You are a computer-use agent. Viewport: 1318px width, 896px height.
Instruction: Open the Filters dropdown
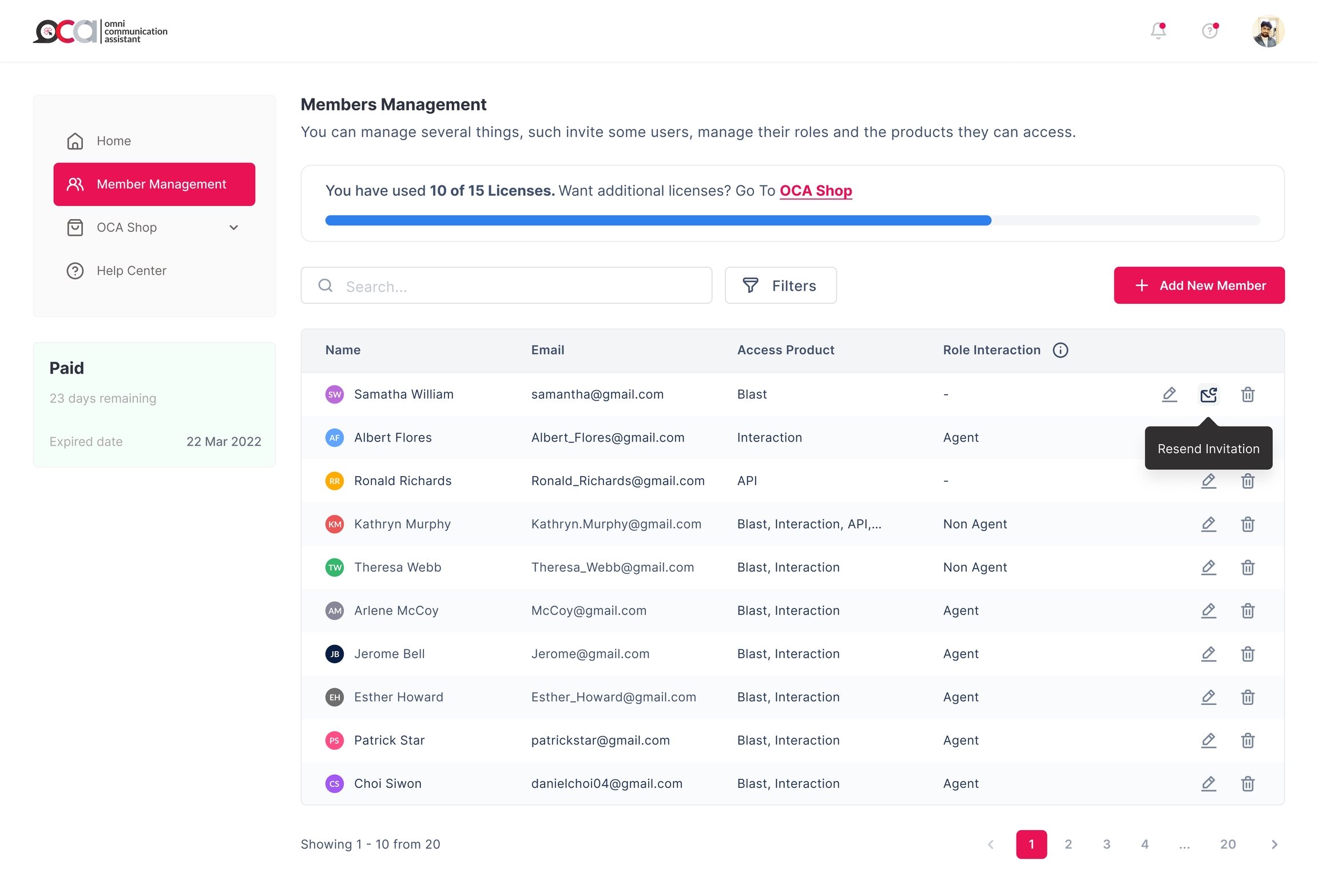pos(780,286)
